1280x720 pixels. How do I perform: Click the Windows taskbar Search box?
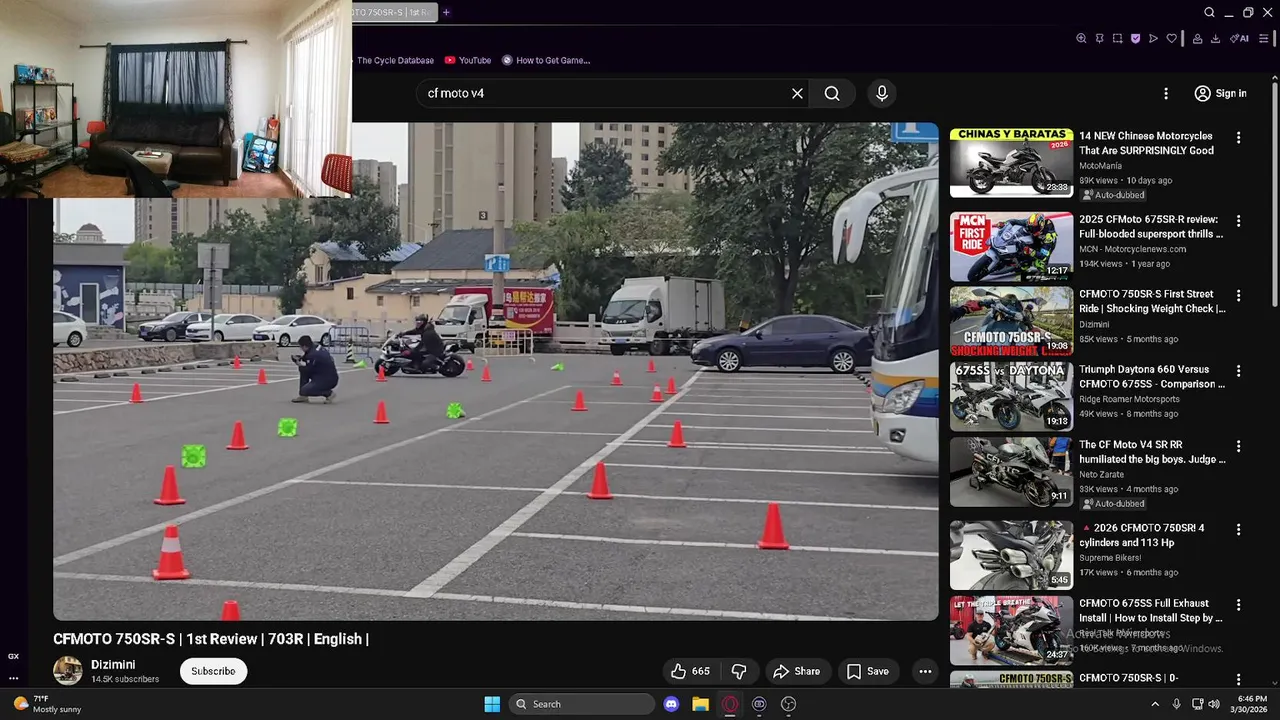(582, 704)
